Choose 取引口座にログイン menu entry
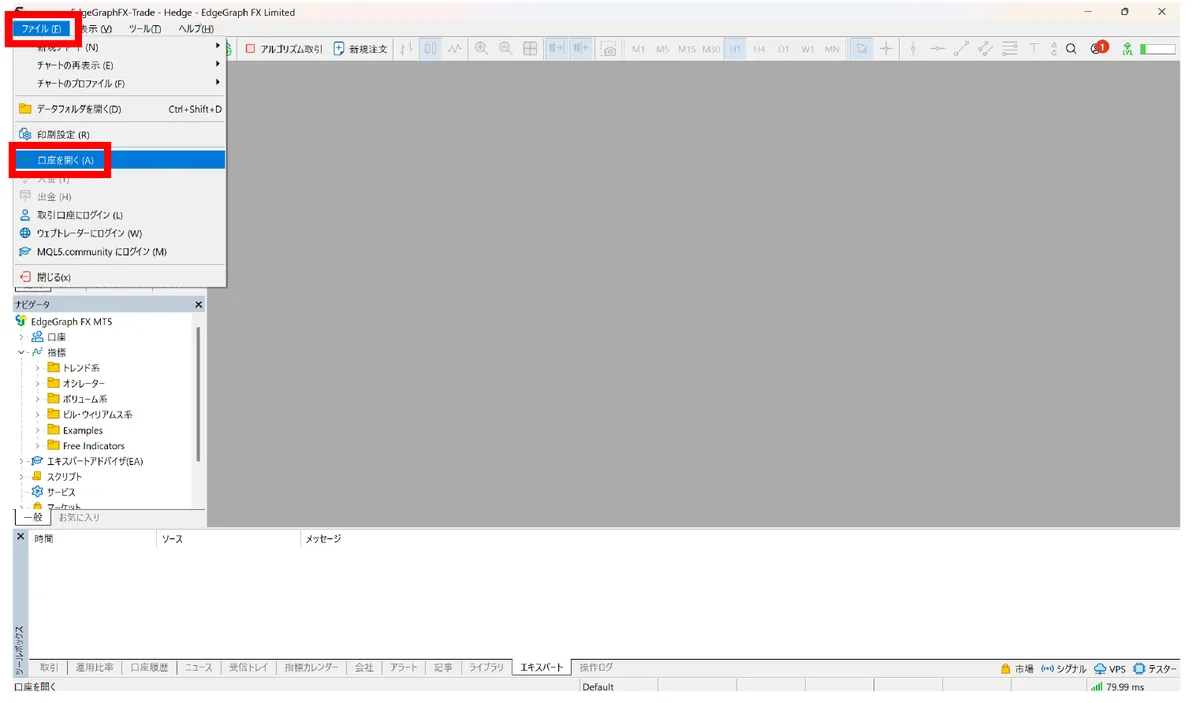This screenshot has height=703, width=1200. point(119,215)
